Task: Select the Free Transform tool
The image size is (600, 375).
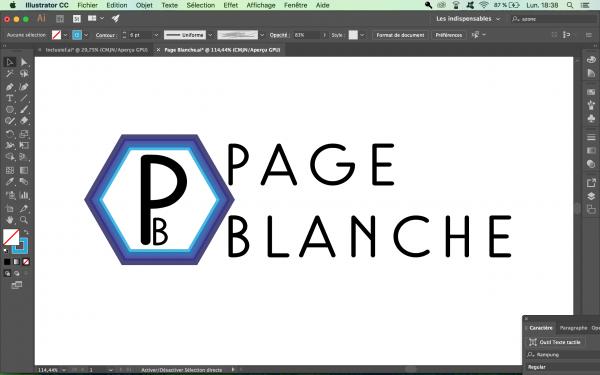Action: click(24, 145)
